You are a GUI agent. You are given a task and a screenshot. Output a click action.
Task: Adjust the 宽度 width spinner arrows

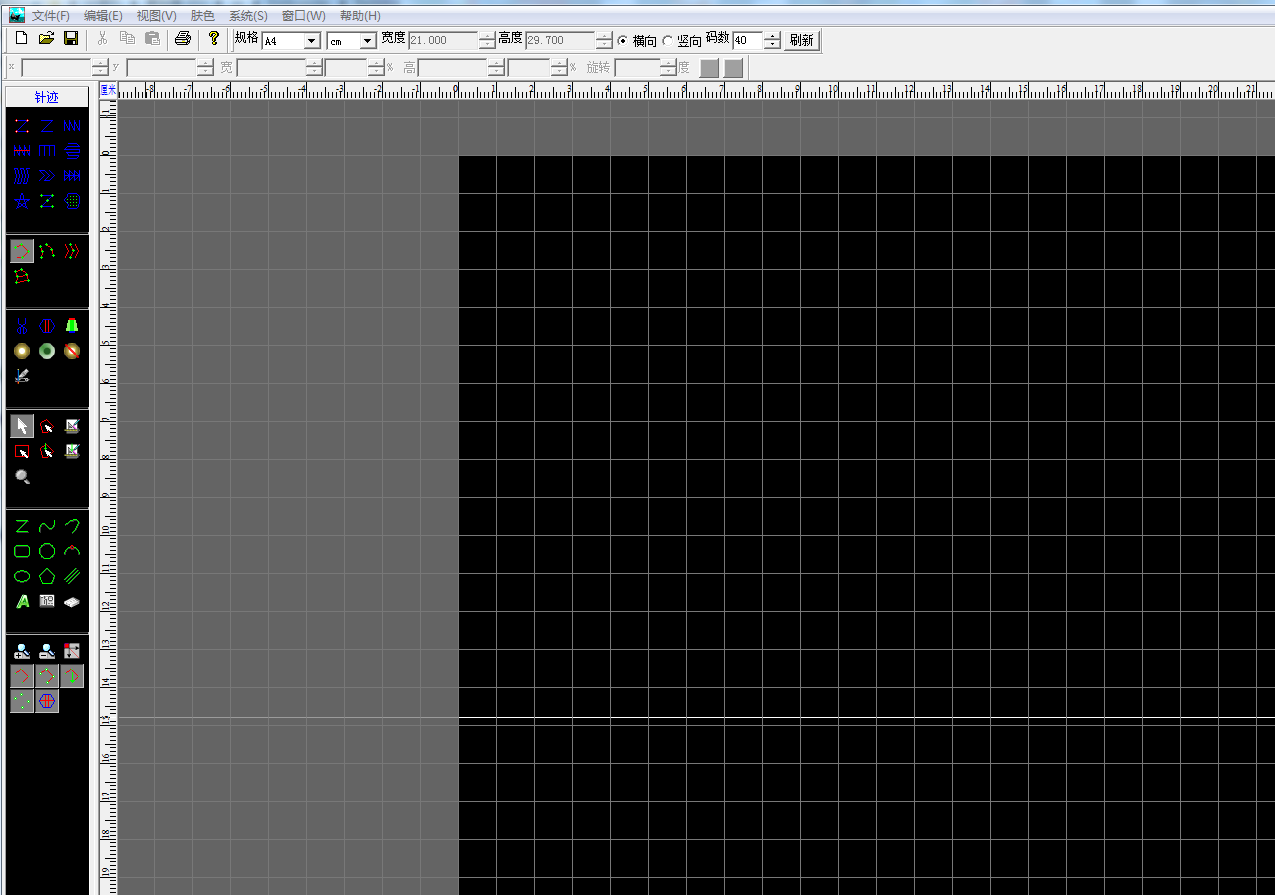[487, 41]
